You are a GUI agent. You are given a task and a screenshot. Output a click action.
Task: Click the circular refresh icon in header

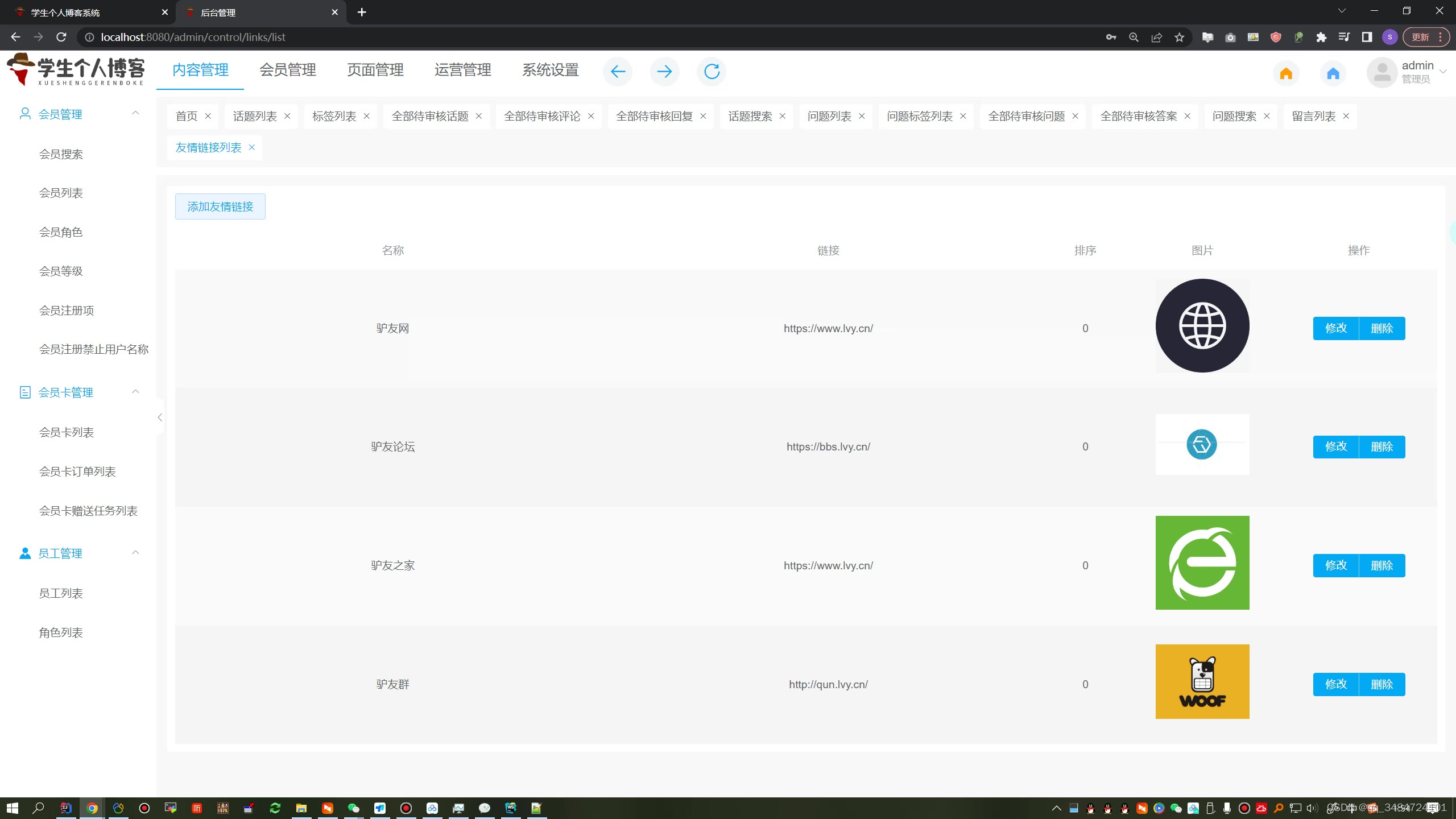(x=712, y=72)
